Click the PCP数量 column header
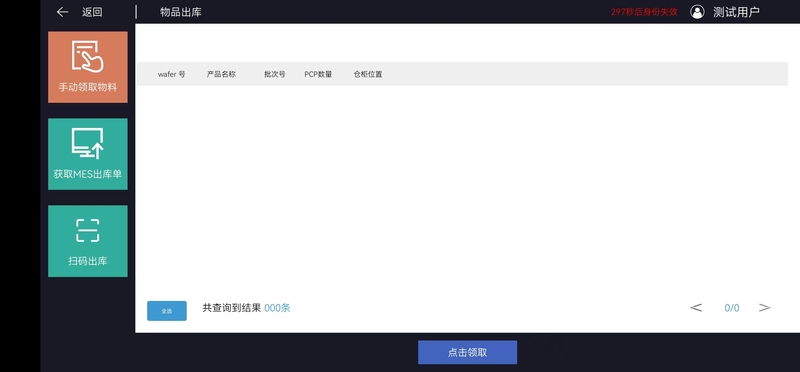Image resolution: width=800 pixels, height=372 pixels. tap(318, 74)
